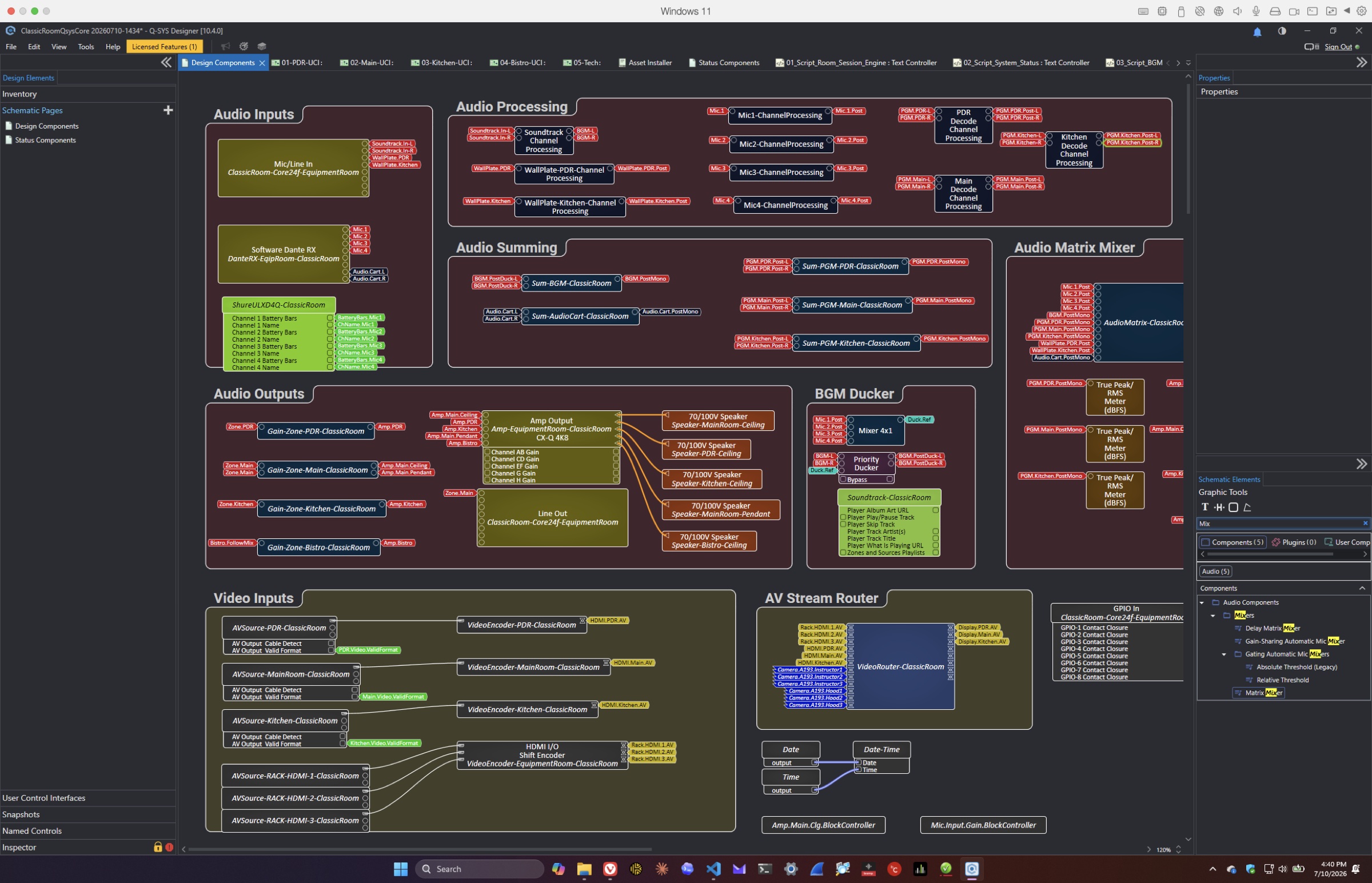Select the Text graphic tool
Screen dimensions: 1372x883
pos(1205,507)
